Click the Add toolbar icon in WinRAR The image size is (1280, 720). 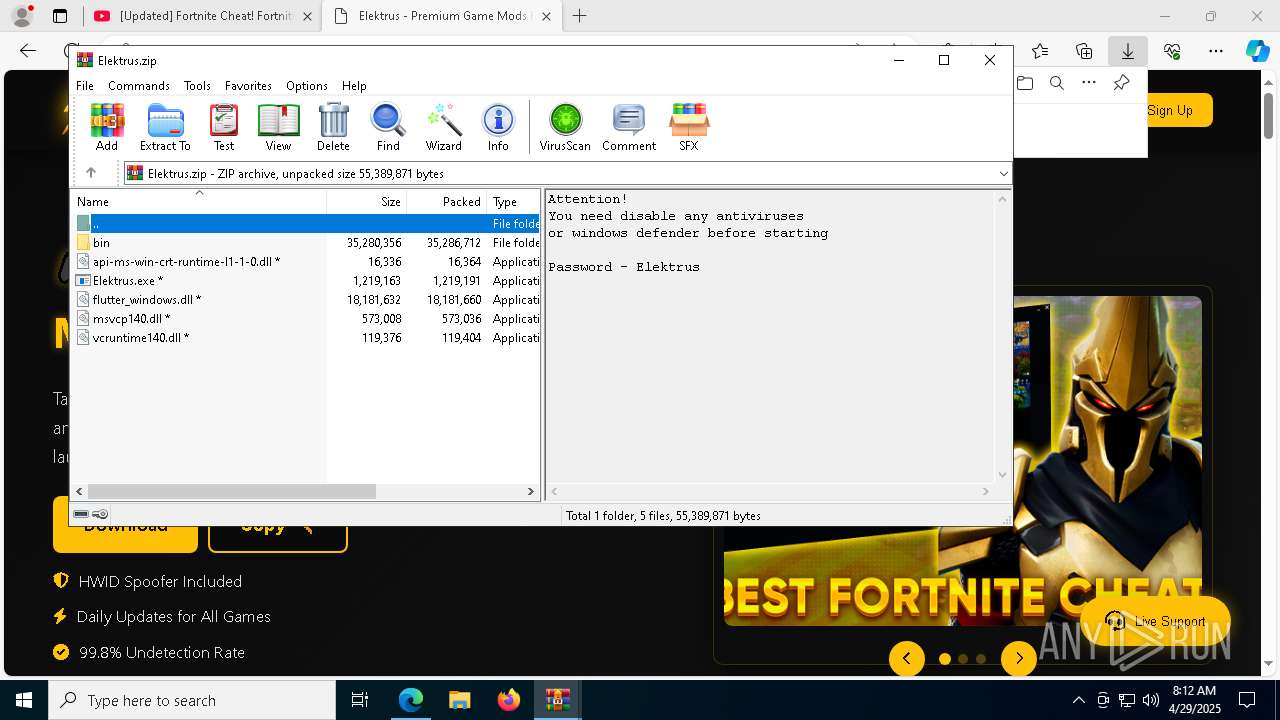[107, 127]
